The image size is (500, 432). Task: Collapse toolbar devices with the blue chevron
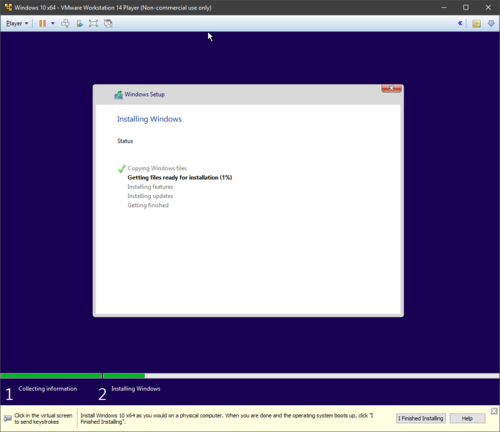460,23
